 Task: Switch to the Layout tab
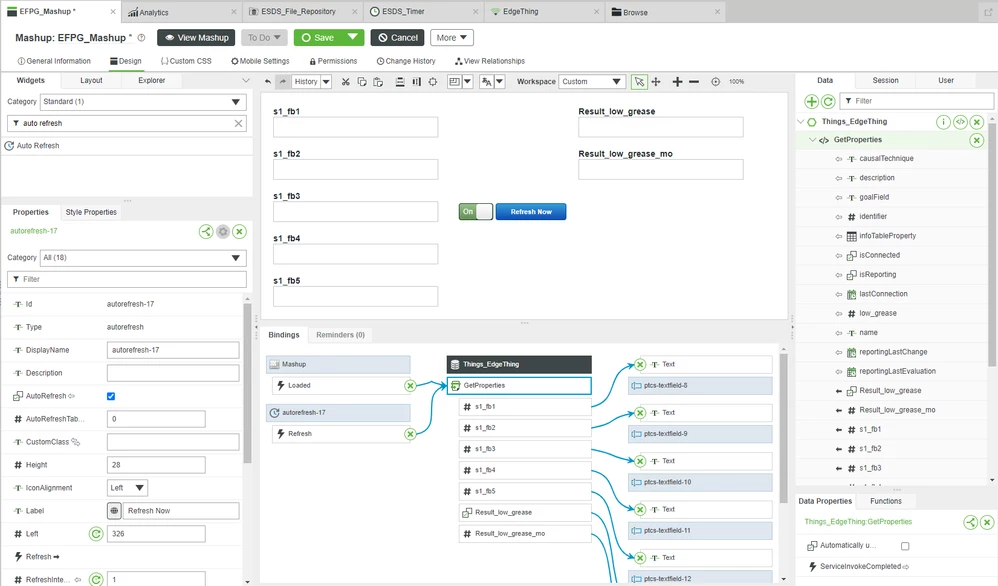click(x=91, y=80)
